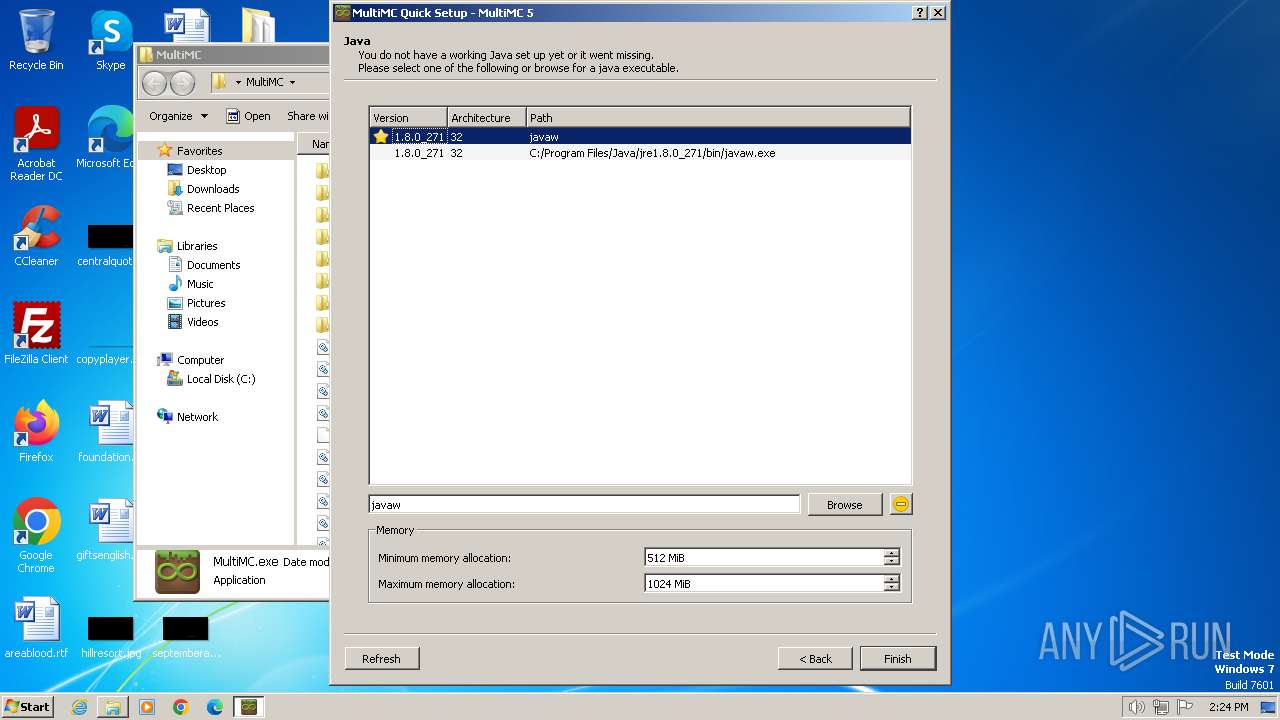Image resolution: width=1280 pixels, height=720 pixels.
Task: Launch the Firefox desktop shortcut
Action: (x=36, y=431)
